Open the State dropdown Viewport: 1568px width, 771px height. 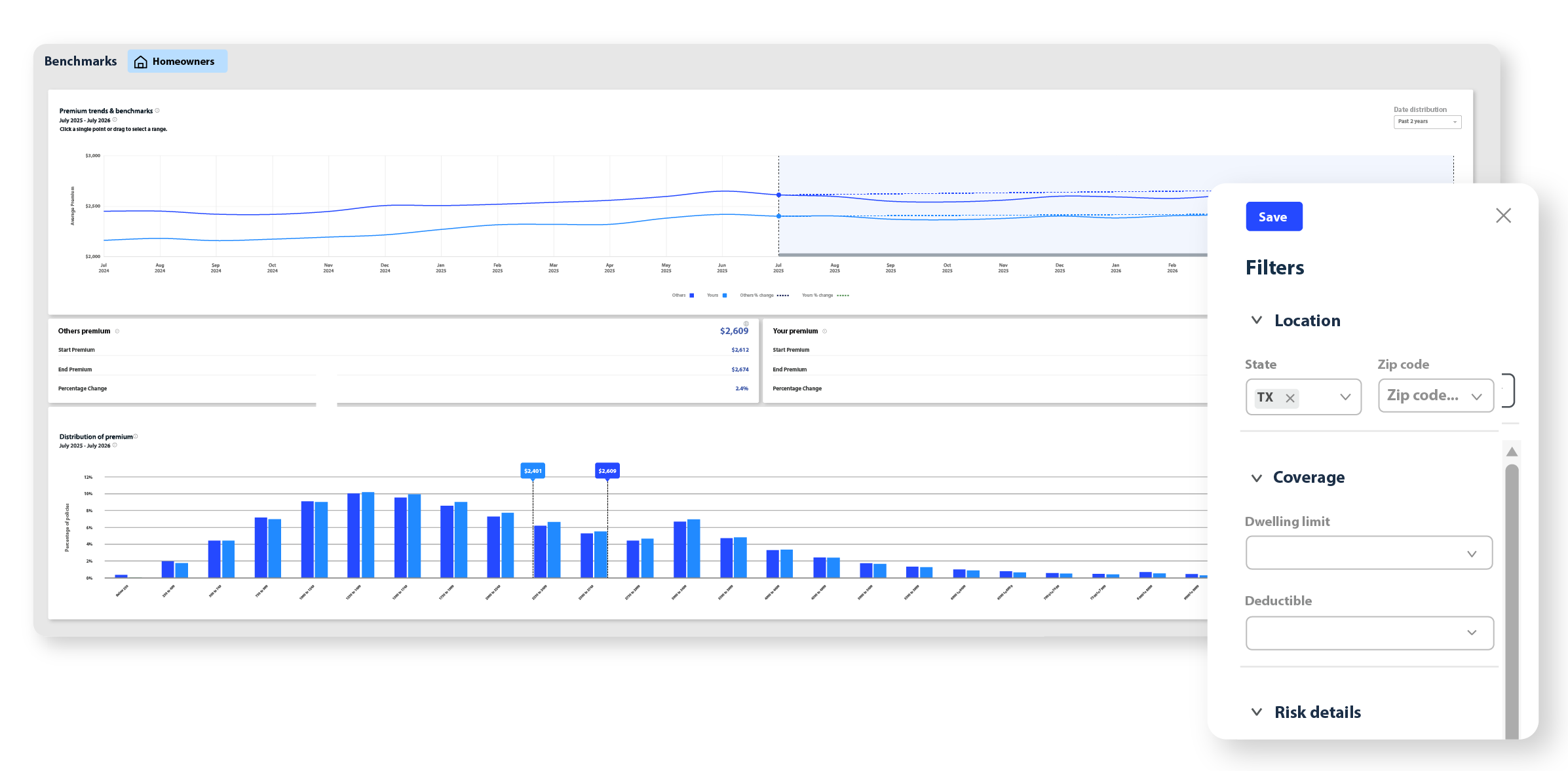1303,397
